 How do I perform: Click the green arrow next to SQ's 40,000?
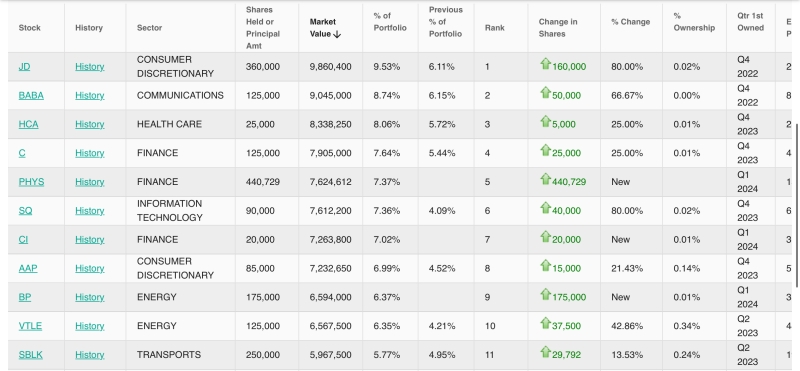coord(545,208)
